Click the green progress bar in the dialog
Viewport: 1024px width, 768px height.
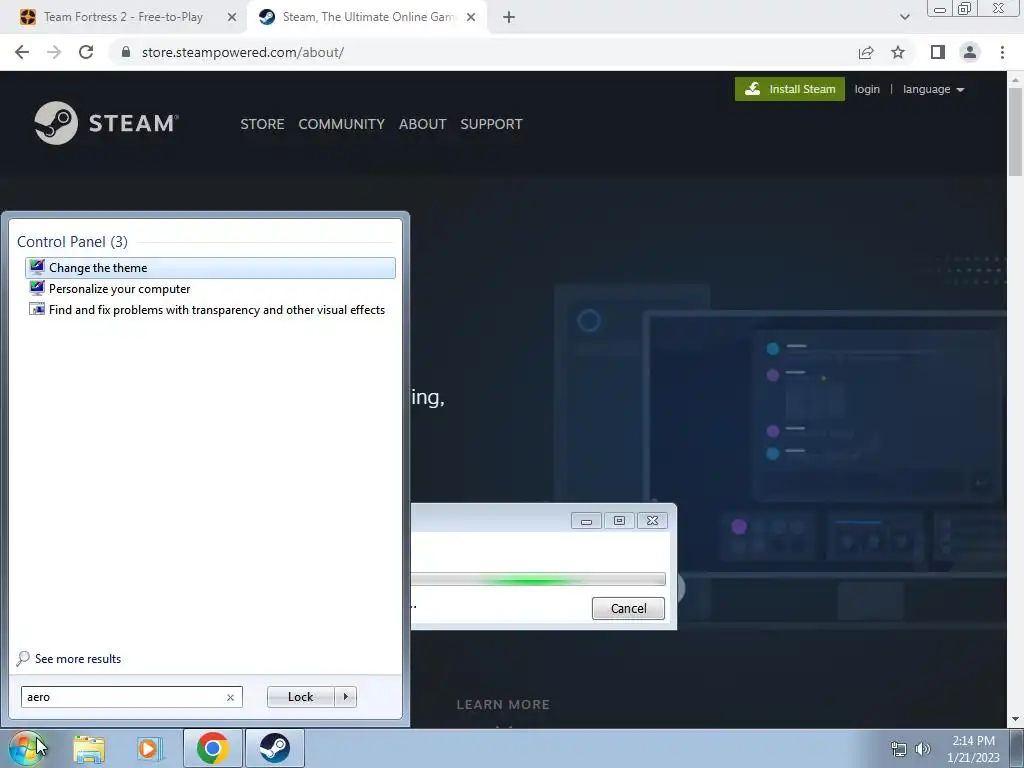click(537, 579)
